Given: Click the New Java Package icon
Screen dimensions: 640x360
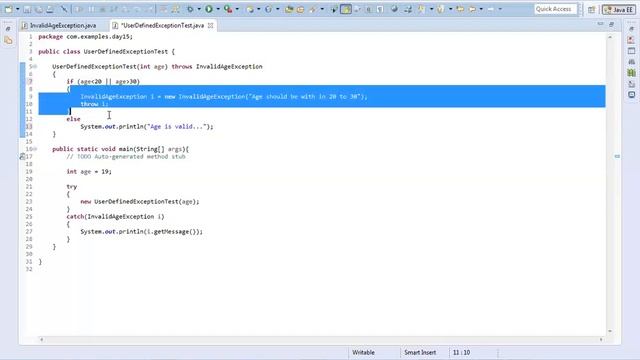Looking at the screenshot, I should point(250,9).
